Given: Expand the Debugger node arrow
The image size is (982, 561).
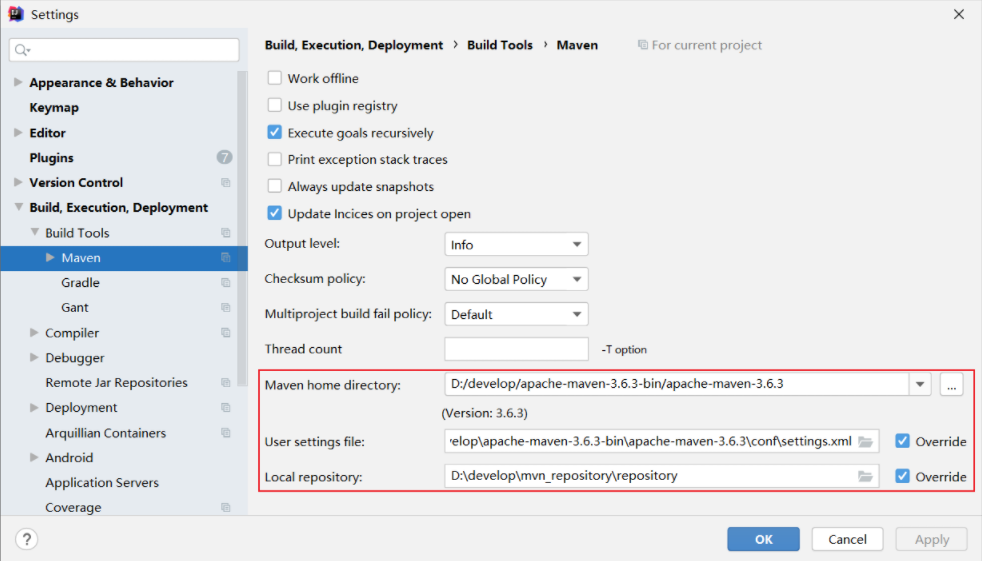Looking at the screenshot, I should [34, 358].
